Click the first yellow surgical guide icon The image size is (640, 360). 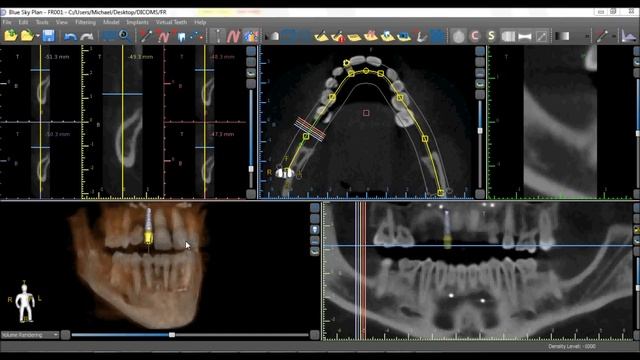322,36
